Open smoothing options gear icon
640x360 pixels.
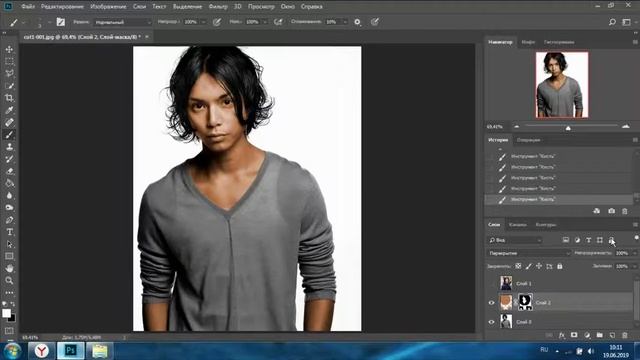tap(357, 22)
